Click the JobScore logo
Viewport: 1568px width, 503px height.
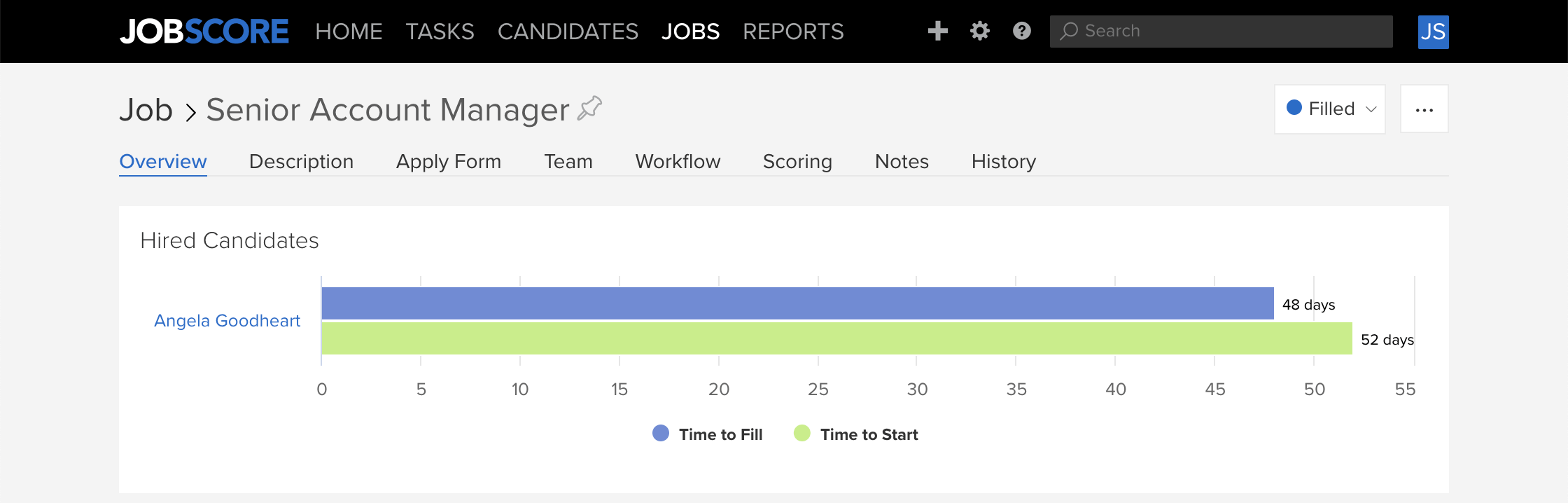(204, 31)
